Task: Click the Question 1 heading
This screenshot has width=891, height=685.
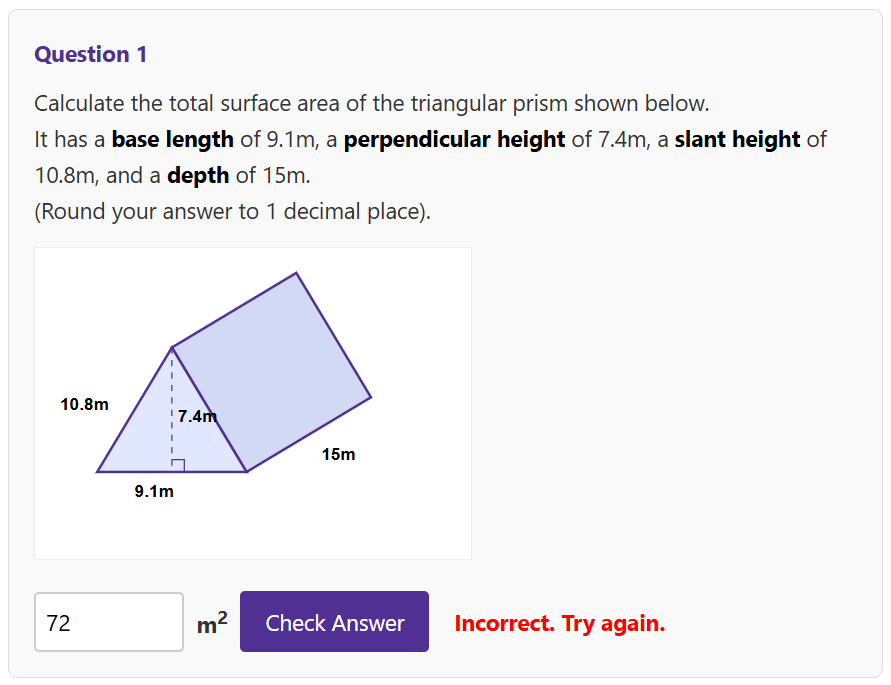Action: coord(91,54)
